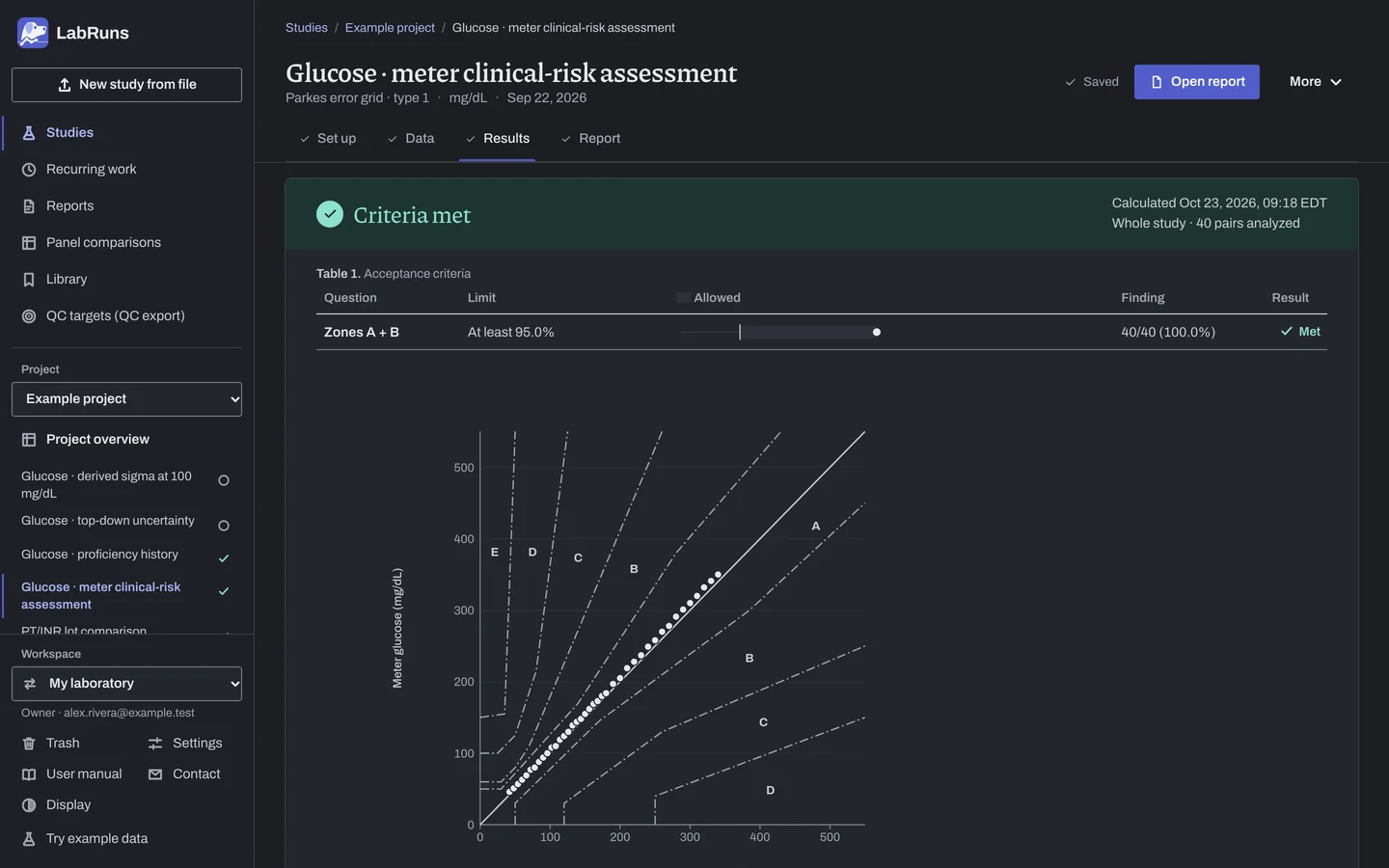Click the "40/40 (100.0%)" finding value

pyautogui.click(x=1168, y=332)
